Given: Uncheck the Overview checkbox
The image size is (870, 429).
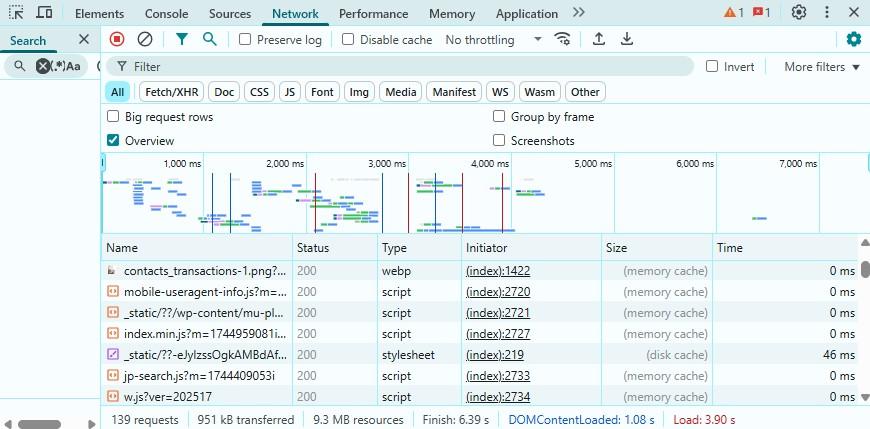Looking at the screenshot, I should point(113,140).
